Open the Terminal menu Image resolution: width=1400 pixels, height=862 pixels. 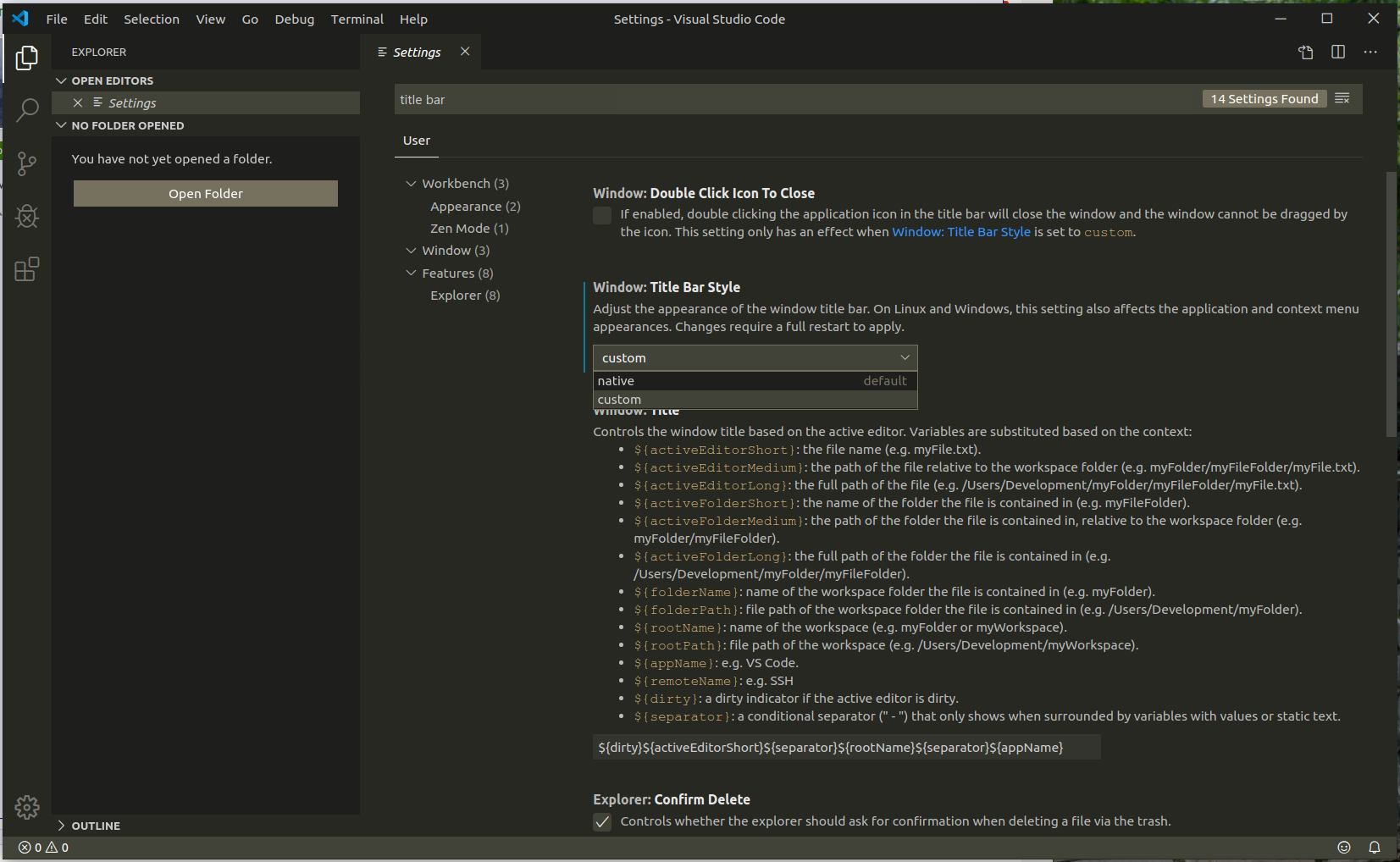(357, 19)
